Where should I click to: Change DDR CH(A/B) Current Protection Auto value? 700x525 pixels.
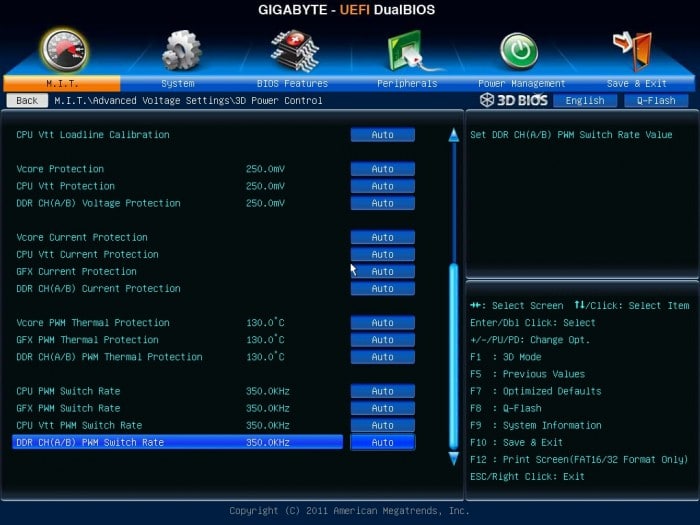point(383,289)
